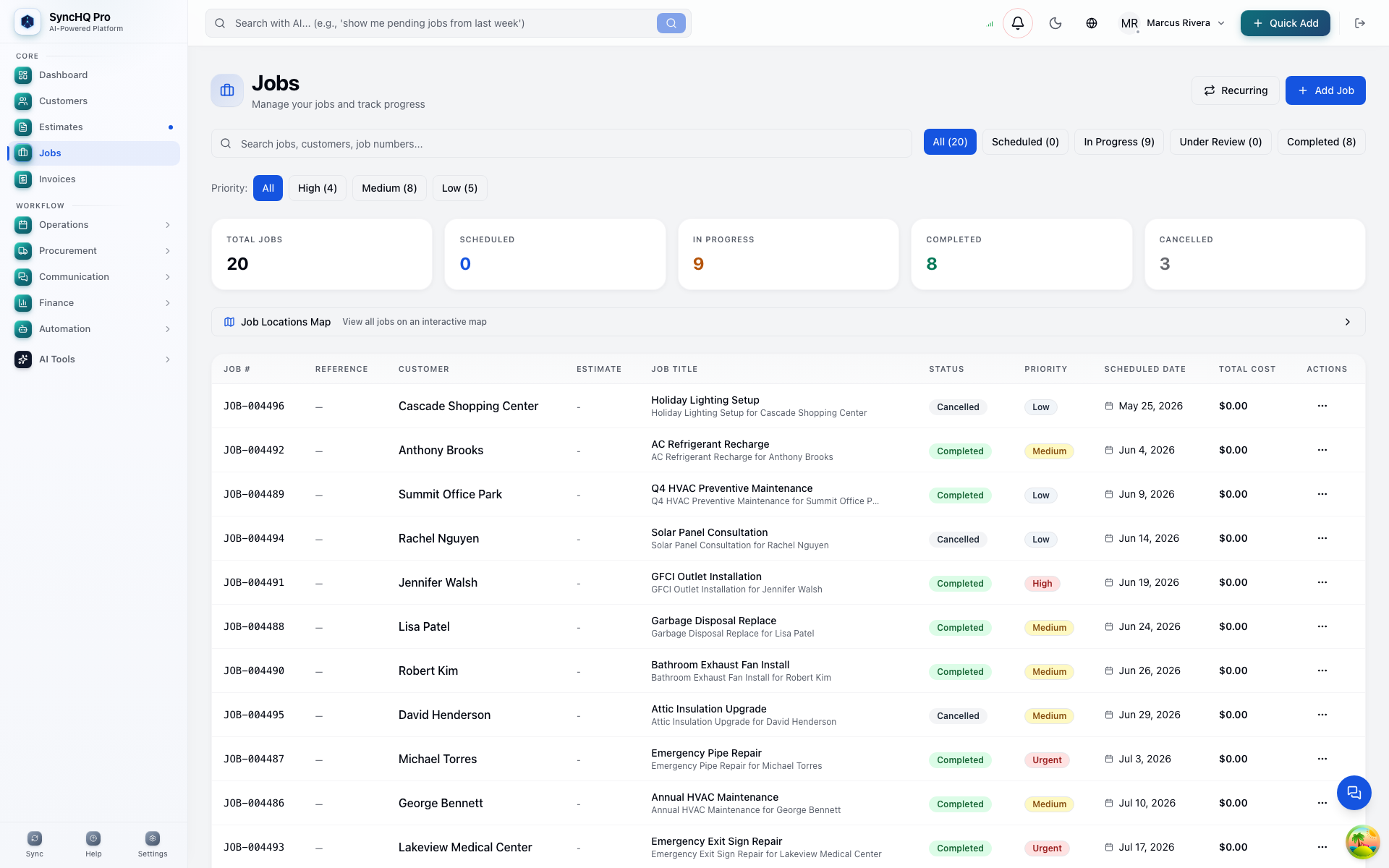Click the Add Job button
The width and height of the screenshot is (1389, 868).
click(x=1325, y=90)
